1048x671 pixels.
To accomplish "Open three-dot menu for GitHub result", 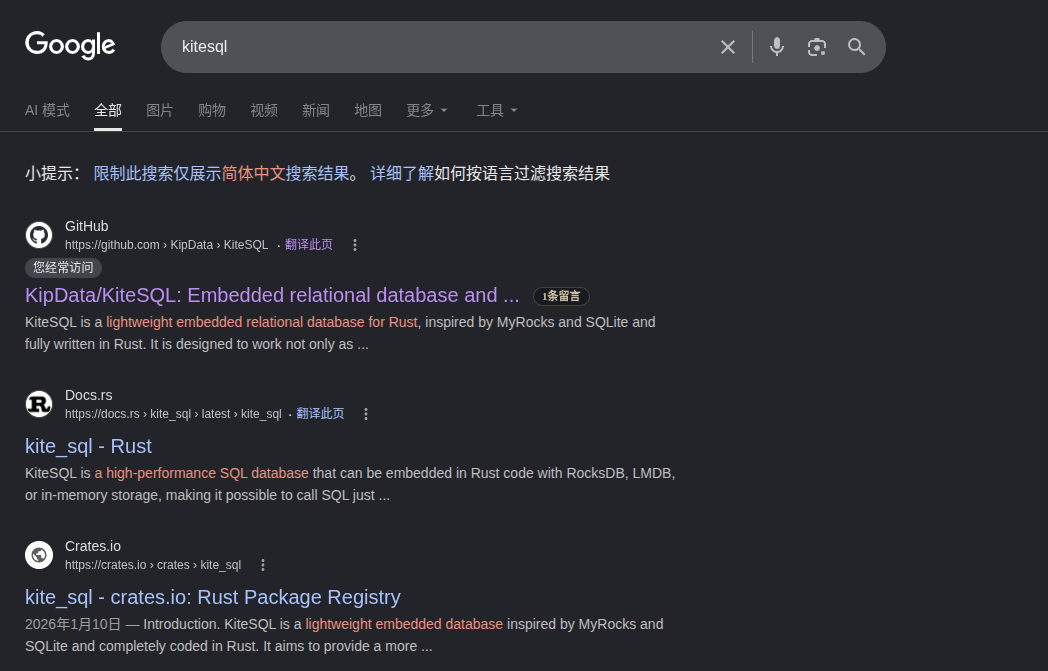I will coord(354,245).
